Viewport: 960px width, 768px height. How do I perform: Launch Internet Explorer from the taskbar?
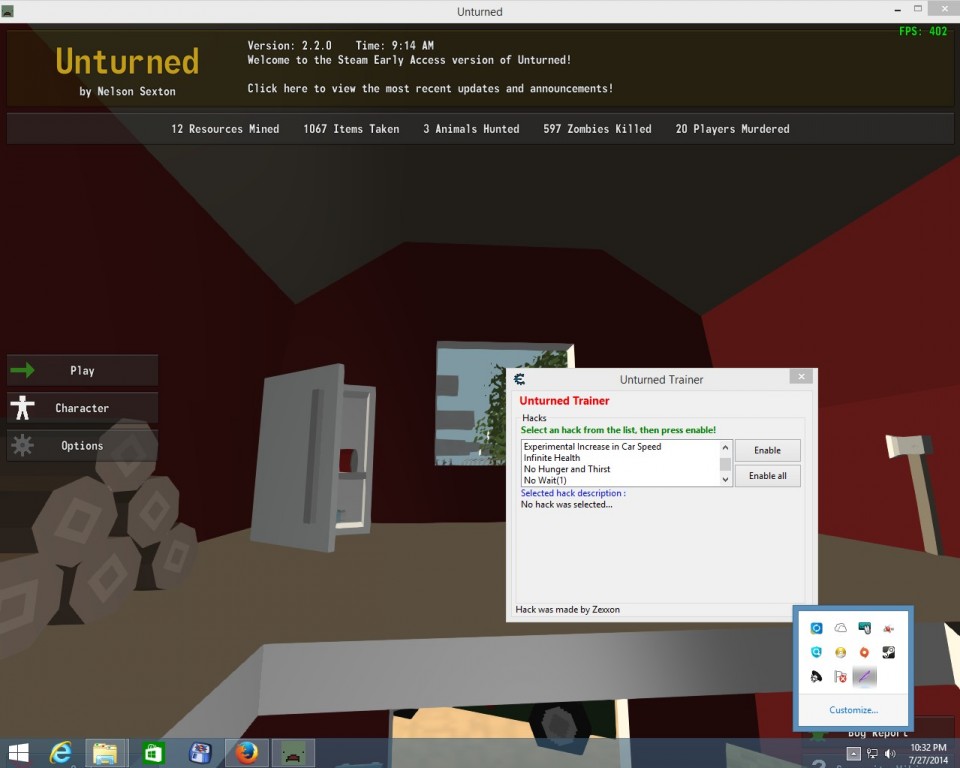[61, 753]
